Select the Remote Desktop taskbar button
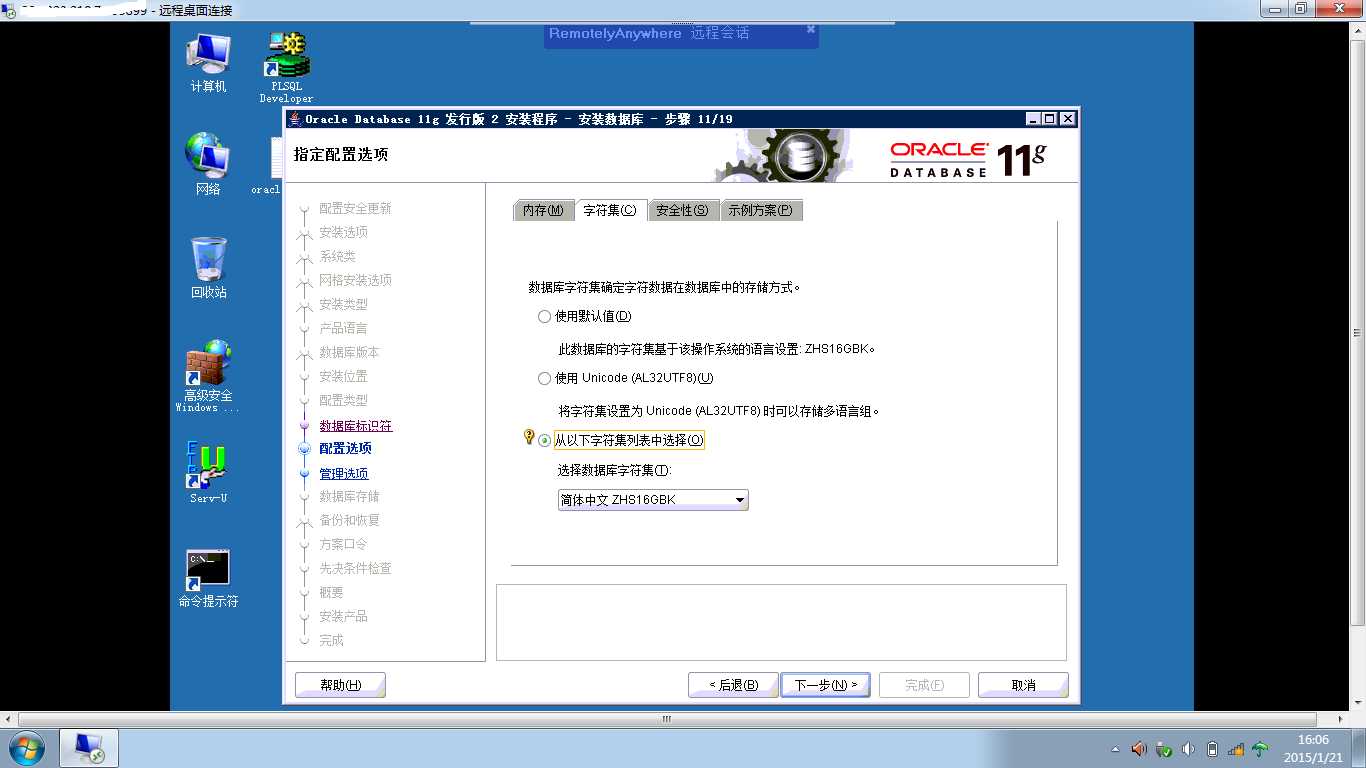This screenshot has width=1366, height=768. (89, 748)
